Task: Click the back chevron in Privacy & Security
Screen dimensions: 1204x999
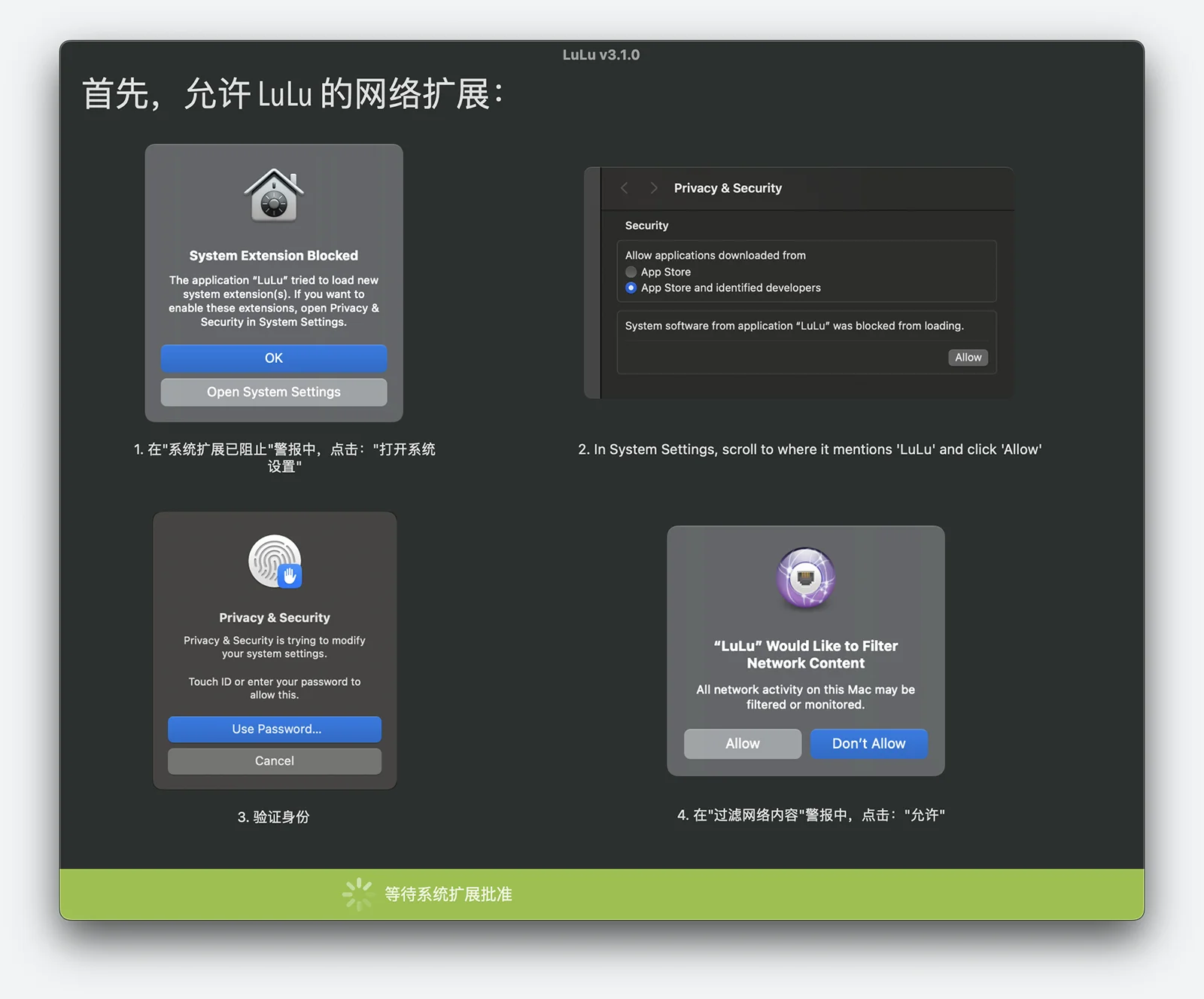Action: (624, 188)
